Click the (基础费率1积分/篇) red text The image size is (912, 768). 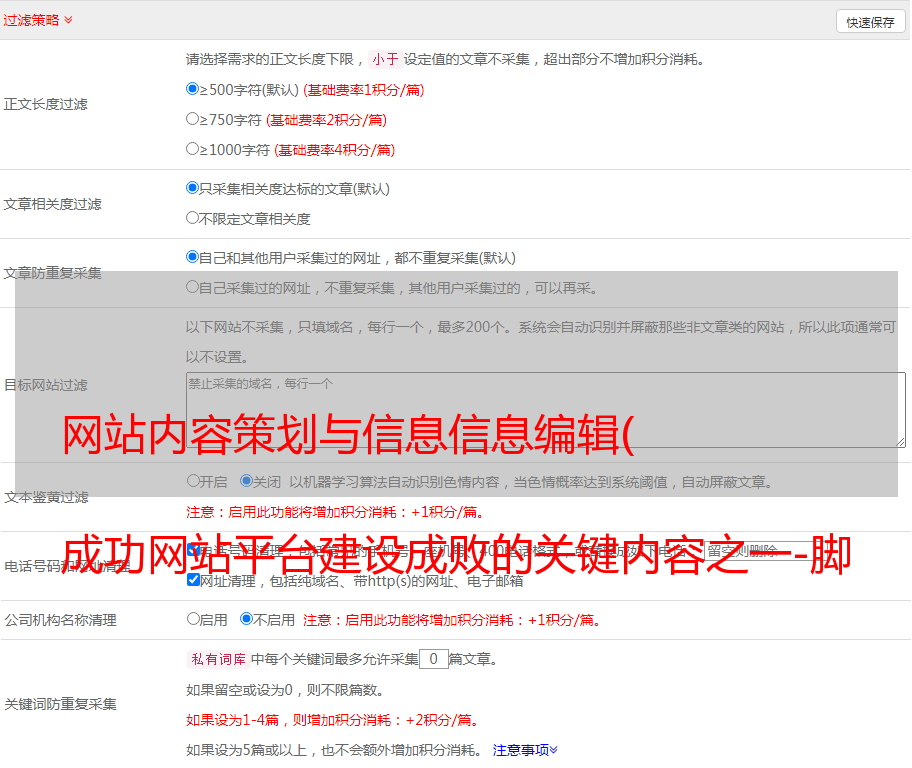[x=364, y=90]
